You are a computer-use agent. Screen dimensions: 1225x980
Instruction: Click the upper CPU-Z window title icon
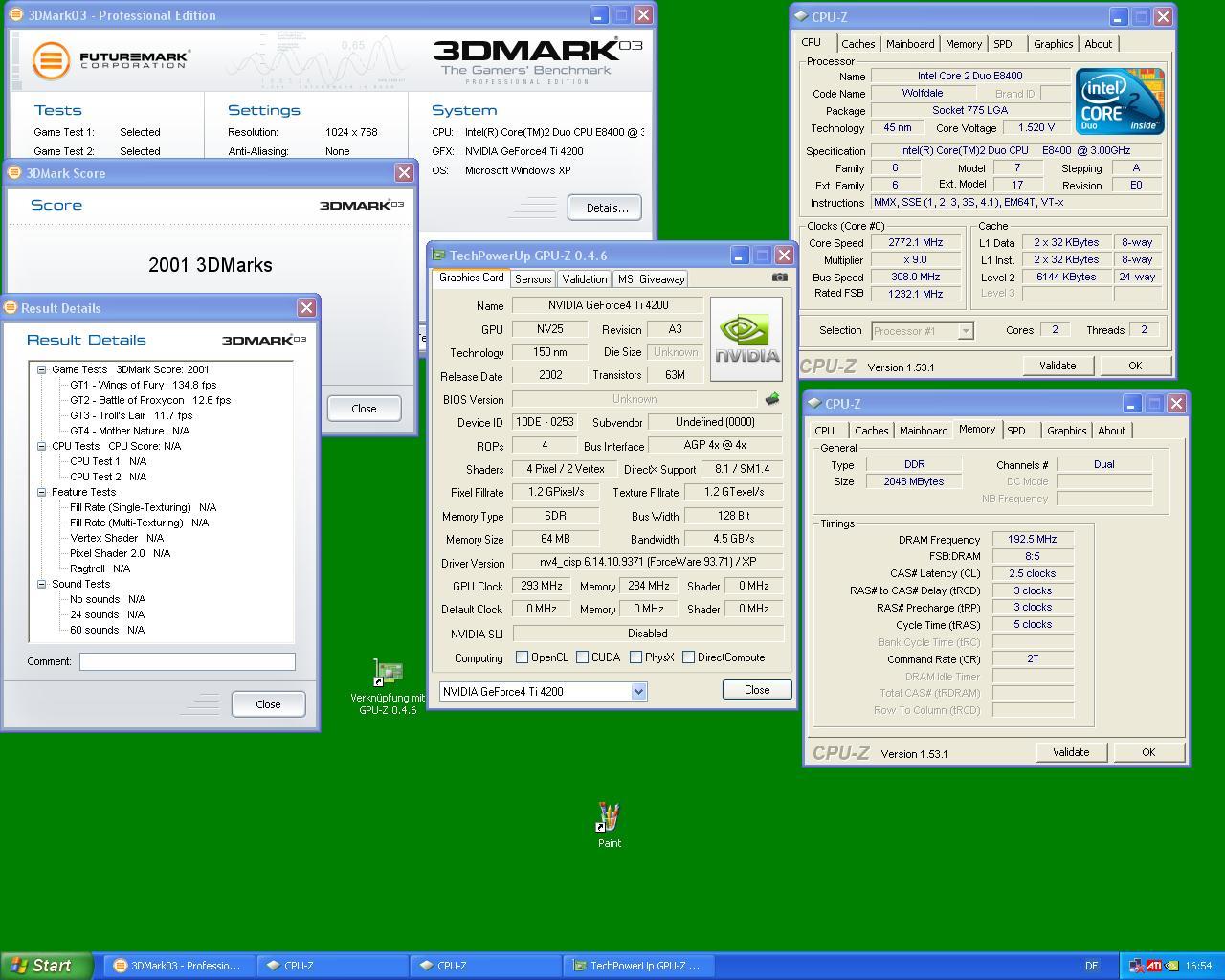(801, 16)
